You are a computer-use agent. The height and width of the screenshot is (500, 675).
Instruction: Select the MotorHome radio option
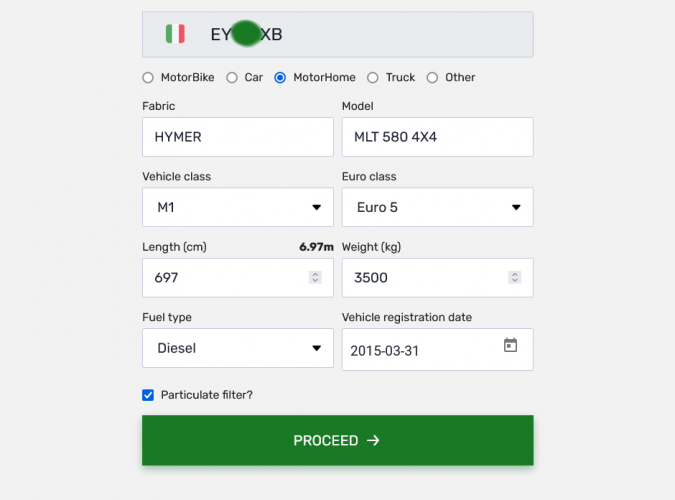pos(280,77)
